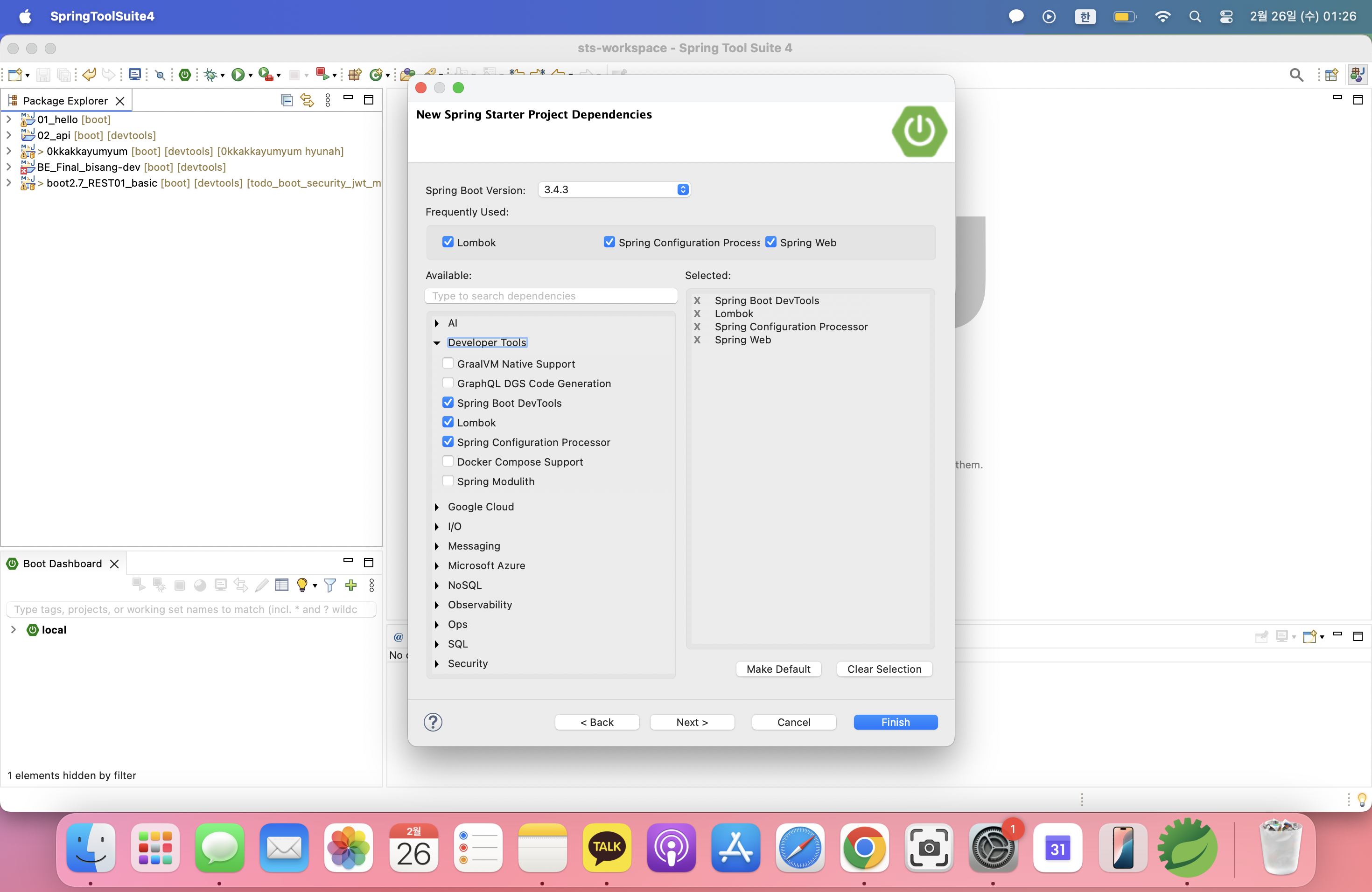Click the Open Perspective icon
Viewport: 1372px width, 892px height.
[x=1332, y=75]
